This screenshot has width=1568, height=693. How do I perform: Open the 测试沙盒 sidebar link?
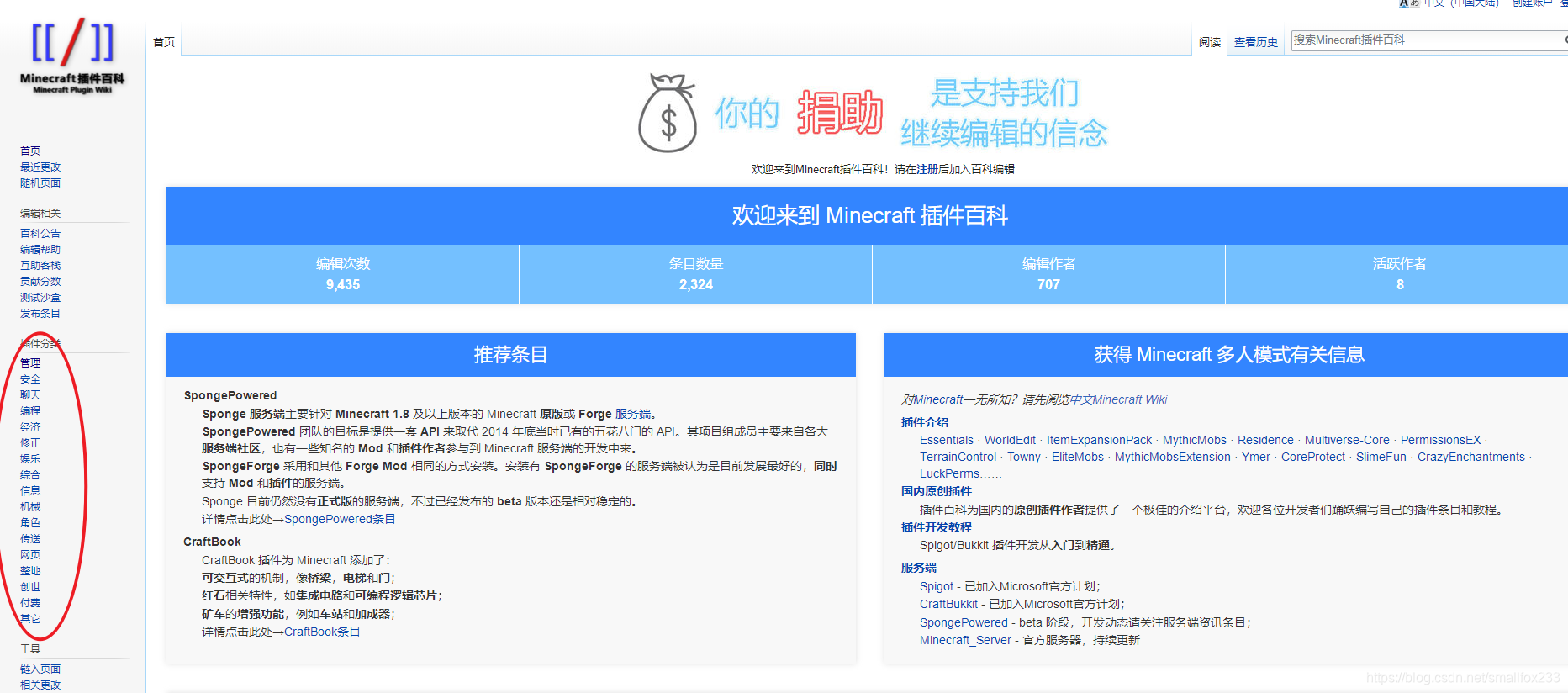pos(40,297)
